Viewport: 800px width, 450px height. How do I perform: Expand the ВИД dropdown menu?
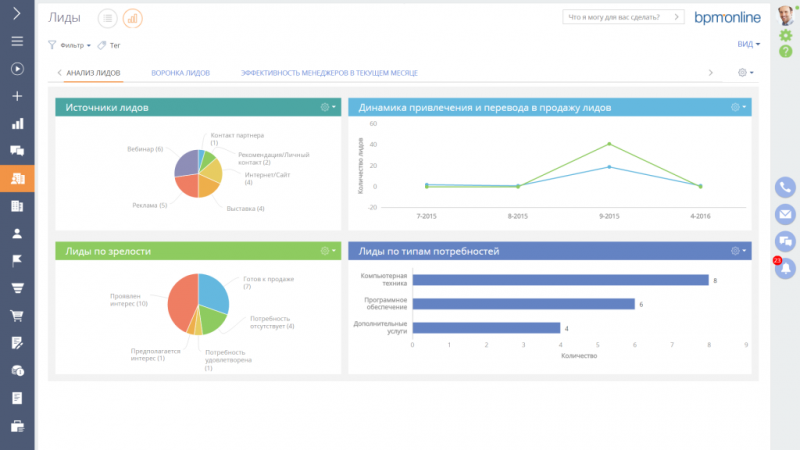[x=748, y=44]
